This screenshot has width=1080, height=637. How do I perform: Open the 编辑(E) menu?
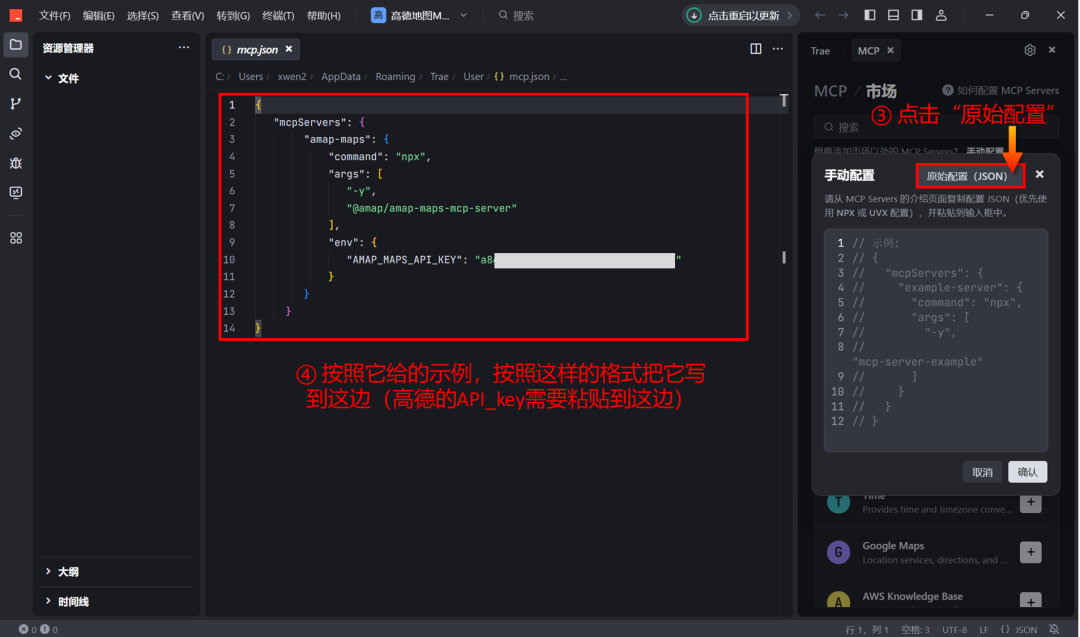pyautogui.click(x=98, y=15)
